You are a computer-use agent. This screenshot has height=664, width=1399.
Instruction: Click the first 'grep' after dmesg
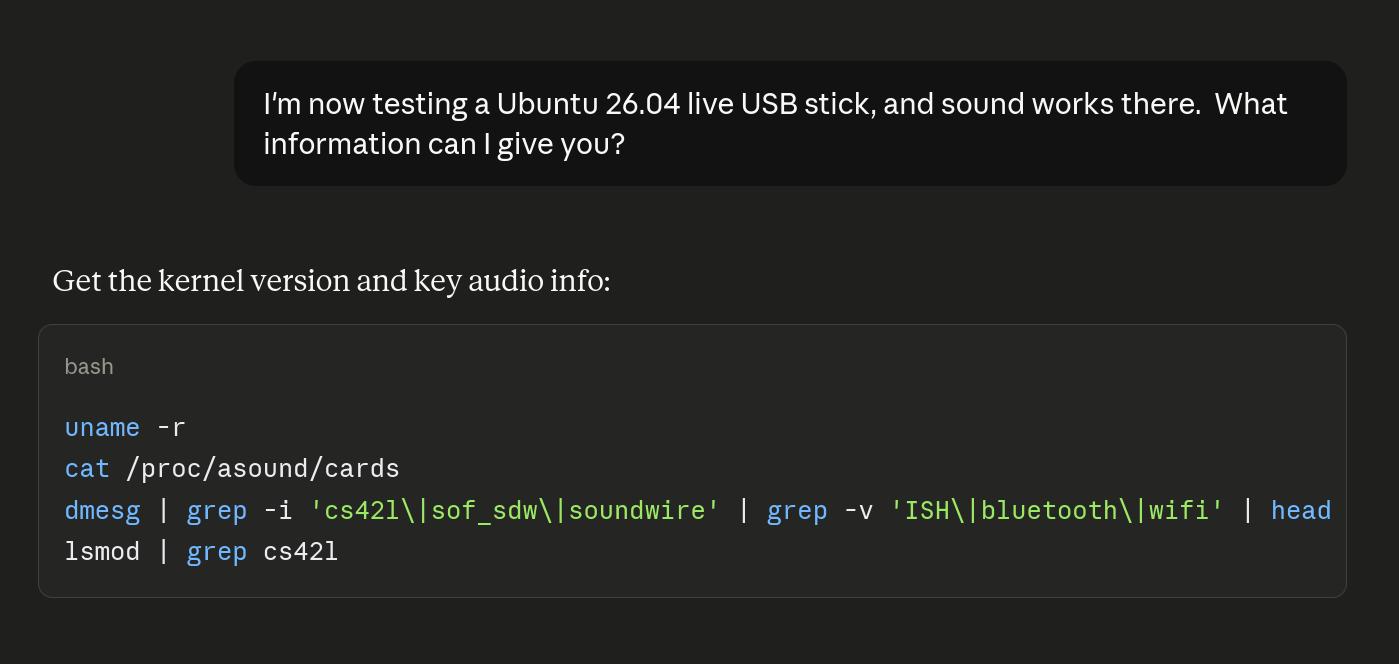point(217,511)
